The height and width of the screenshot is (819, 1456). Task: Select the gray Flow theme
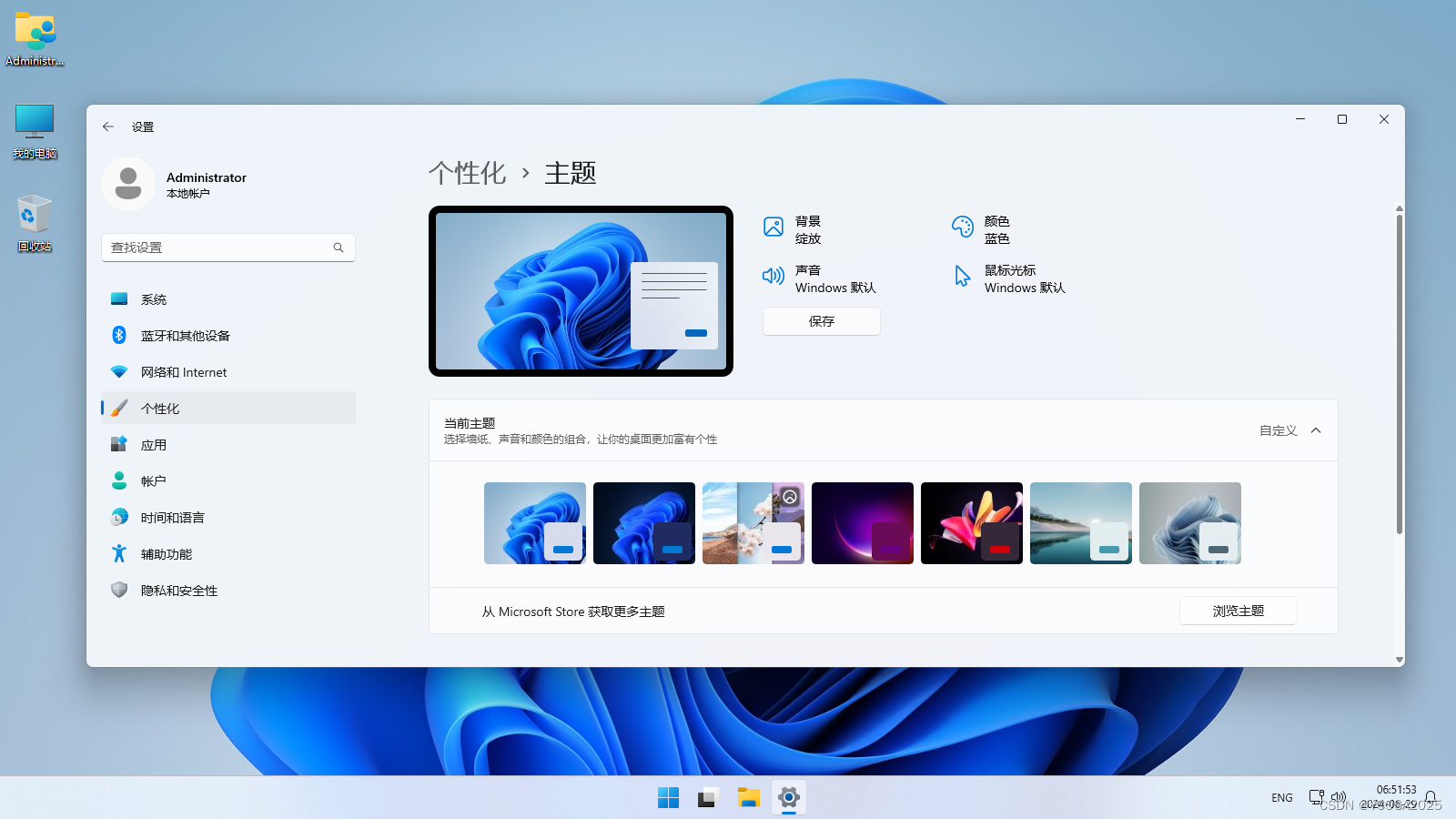coord(1190,523)
